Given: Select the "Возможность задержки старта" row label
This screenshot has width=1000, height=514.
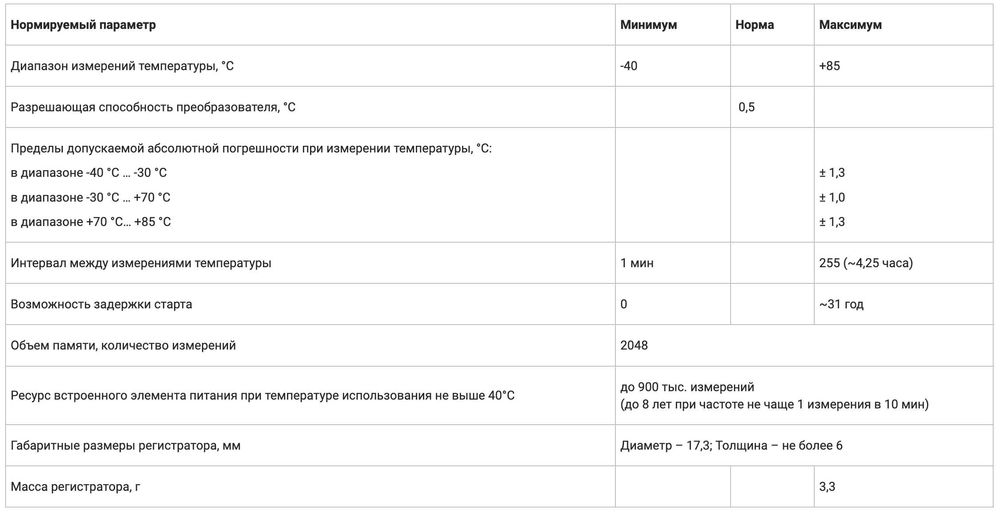Looking at the screenshot, I should [101, 304].
